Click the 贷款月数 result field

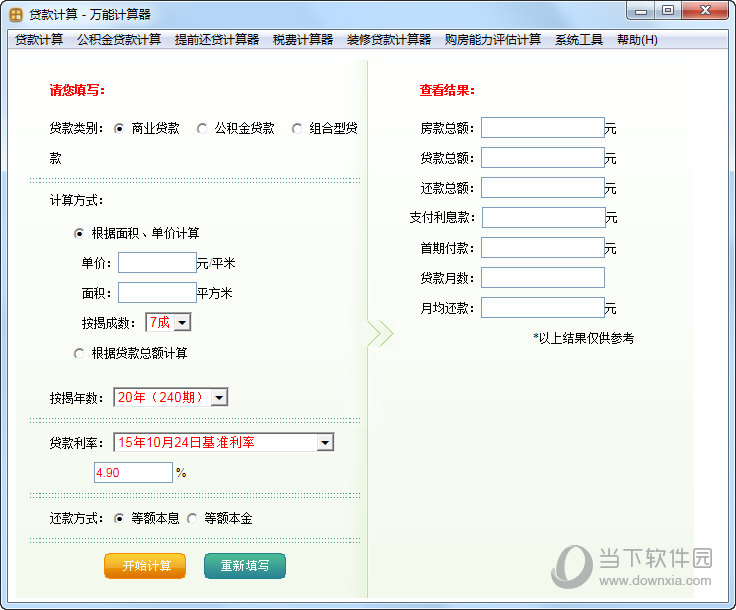click(x=543, y=277)
